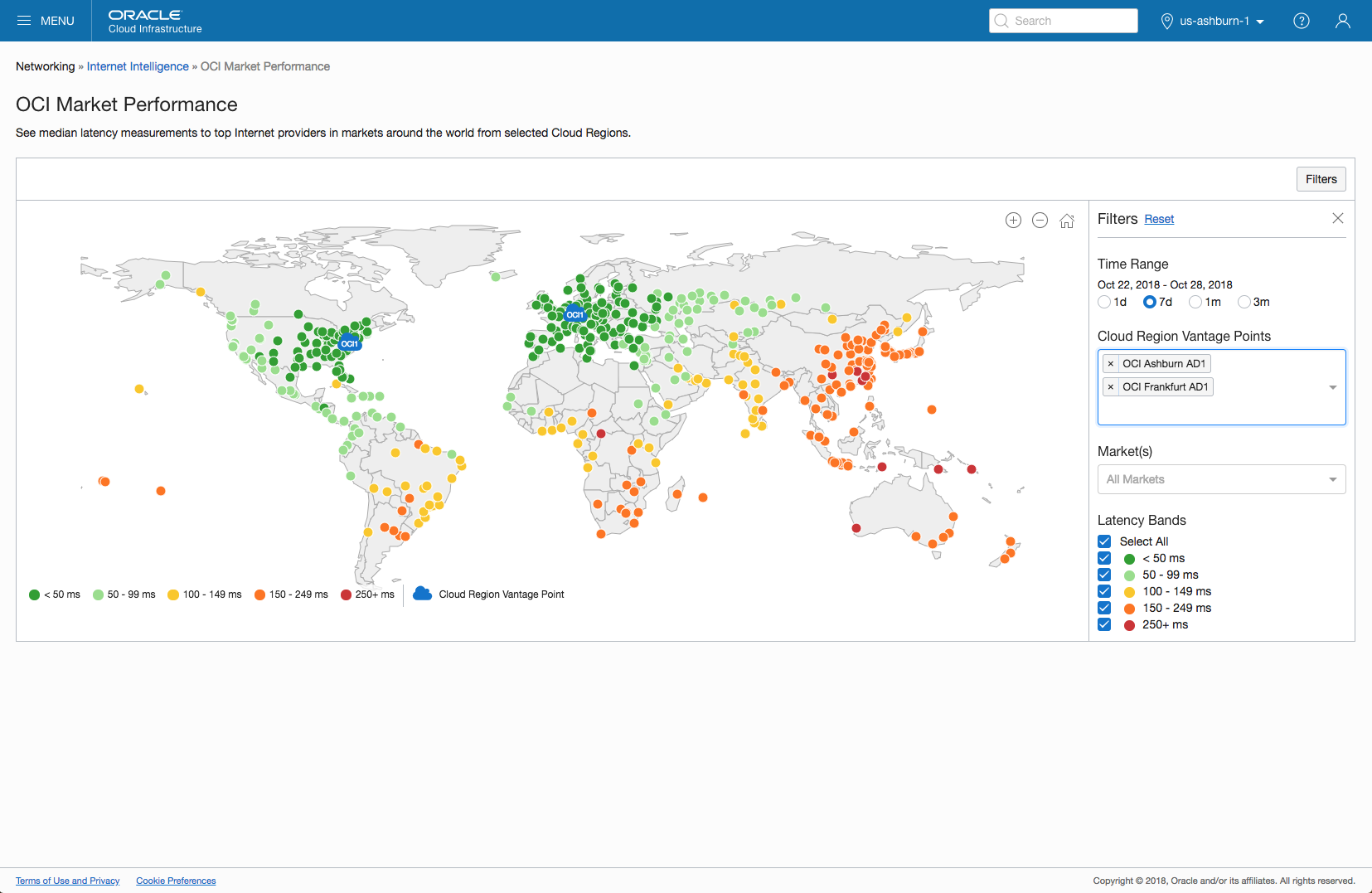Select the 3m time range option
Viewport: 1372px width, 893px height.
1244,302
